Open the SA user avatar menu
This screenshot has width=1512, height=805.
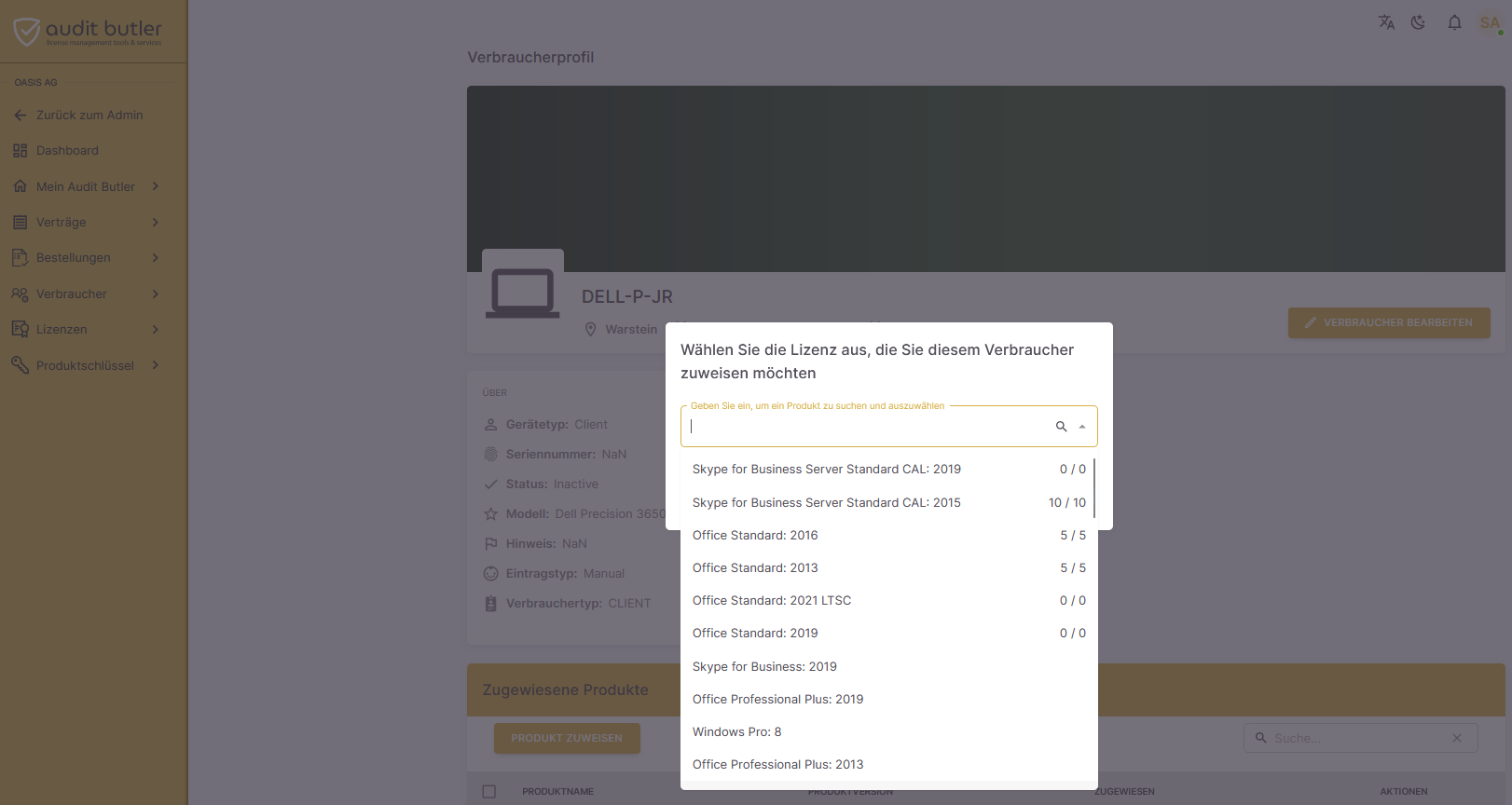tap(1490, 22)
